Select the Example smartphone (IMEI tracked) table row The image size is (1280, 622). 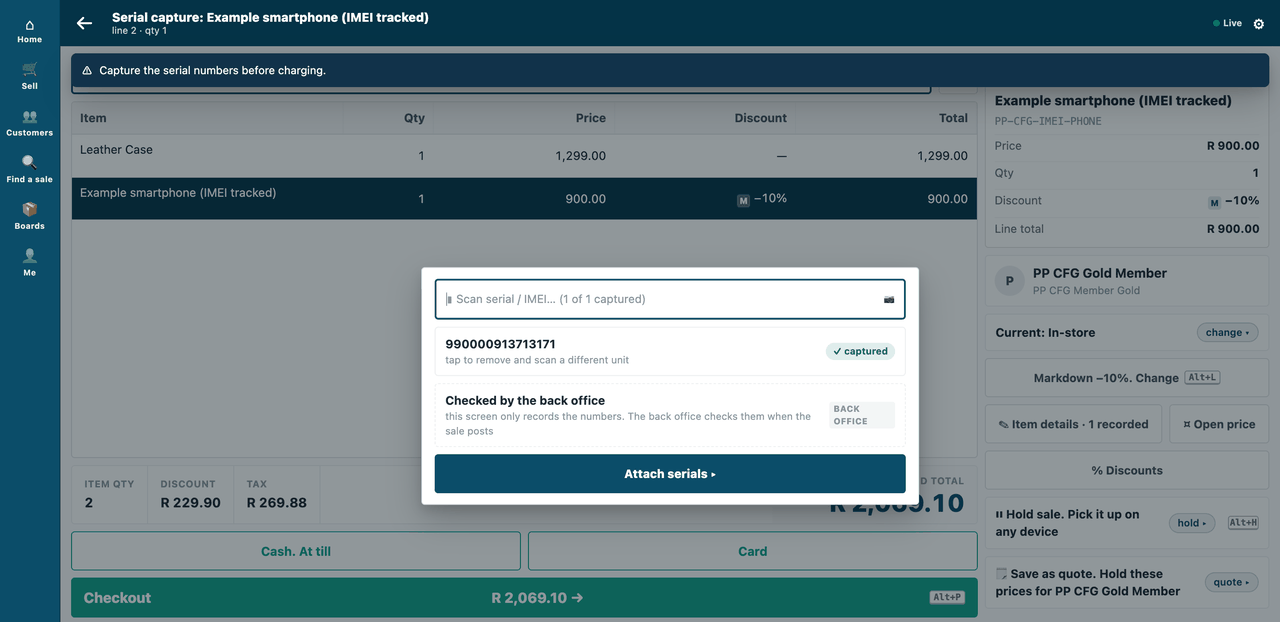(524, 199)
